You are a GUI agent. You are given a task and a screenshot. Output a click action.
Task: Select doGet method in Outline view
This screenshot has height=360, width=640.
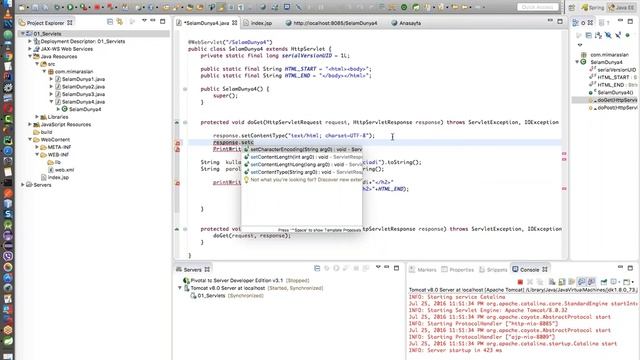click(617, 100)
